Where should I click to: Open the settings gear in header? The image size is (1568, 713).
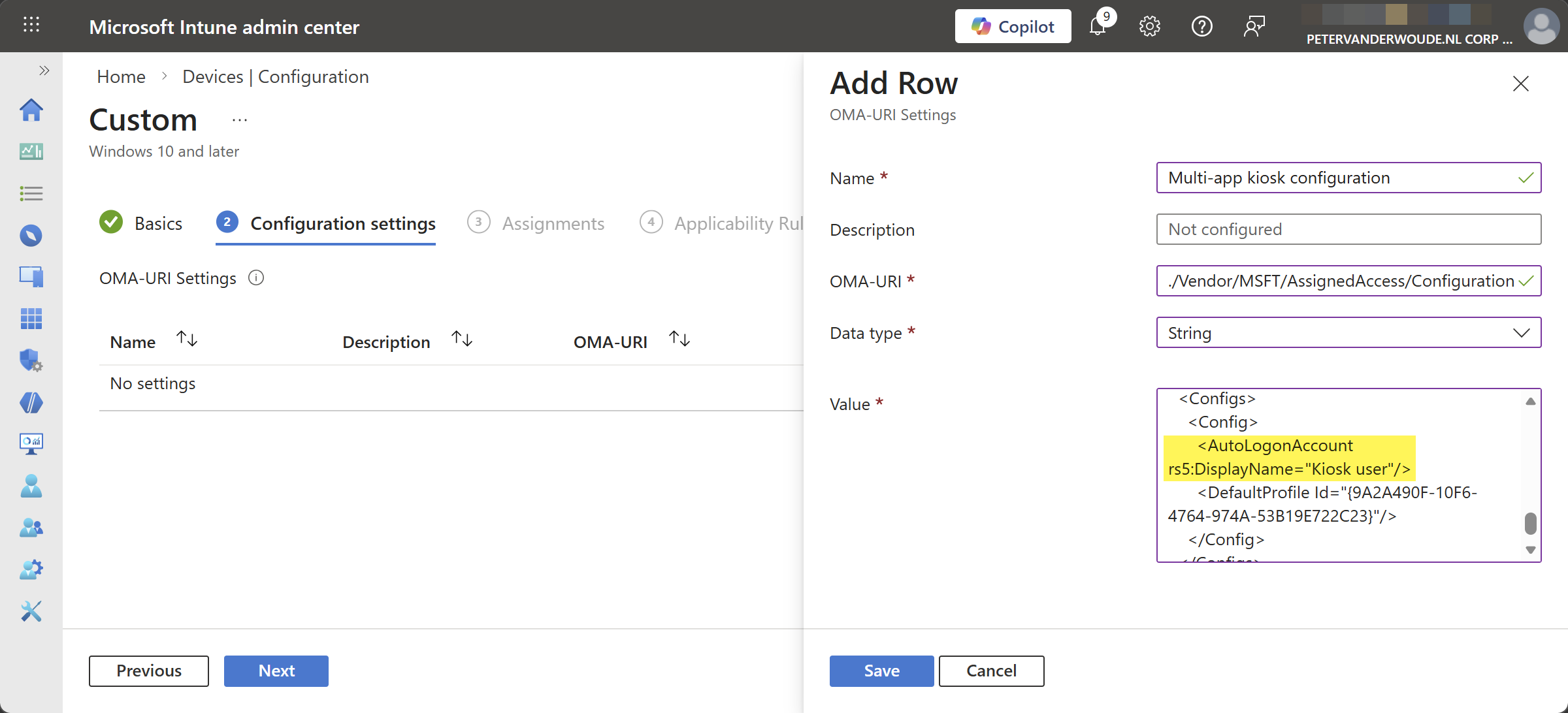(x=1149, y=27)
